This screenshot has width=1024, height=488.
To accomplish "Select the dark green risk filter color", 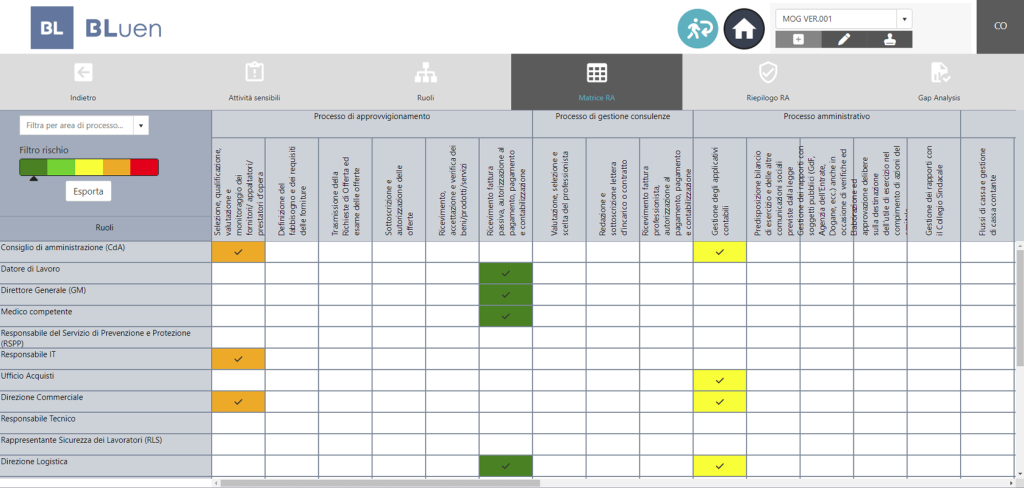I will click(33, 167).
